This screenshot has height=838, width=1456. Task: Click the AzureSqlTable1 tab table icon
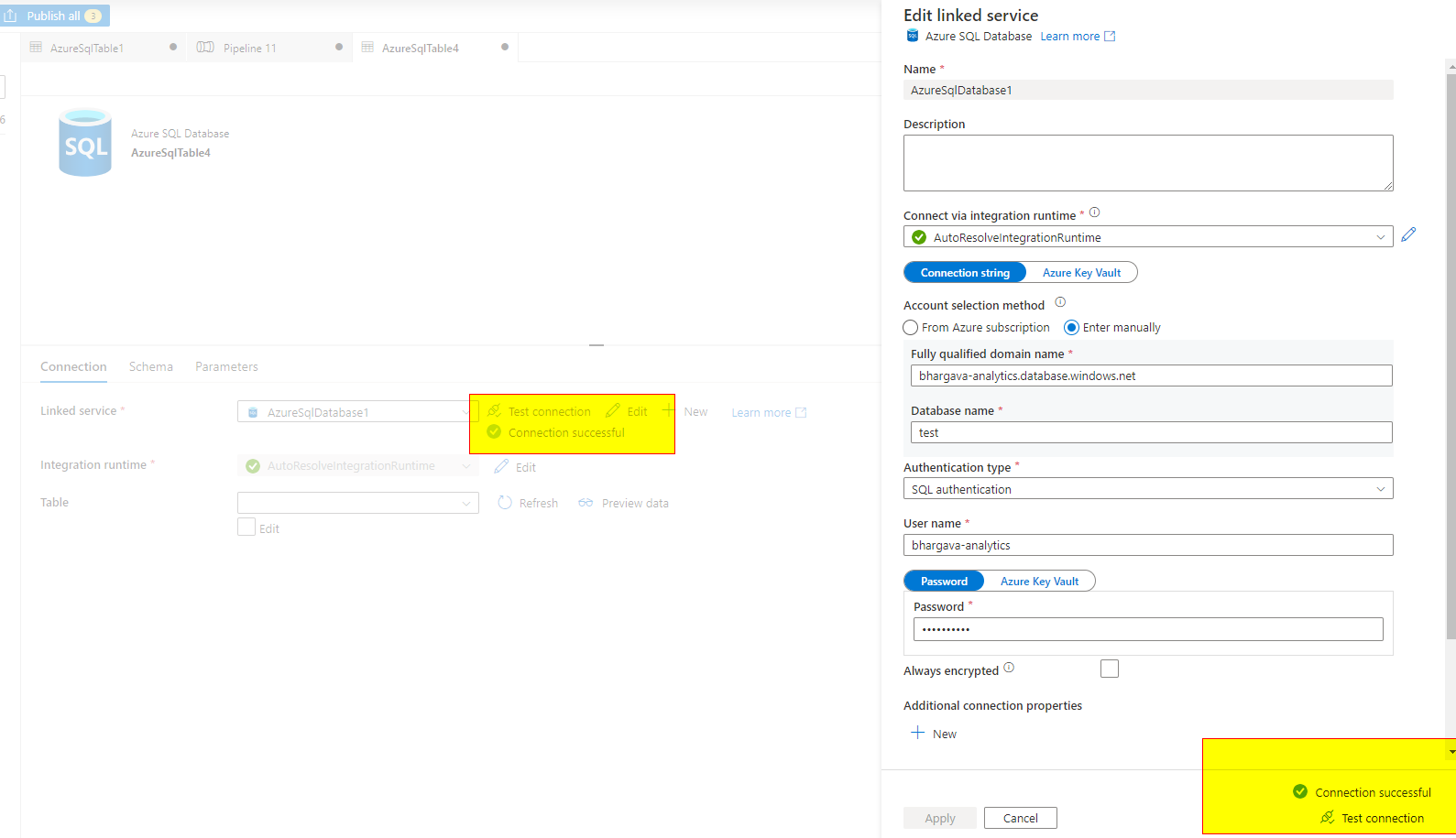tap(36, 48)
